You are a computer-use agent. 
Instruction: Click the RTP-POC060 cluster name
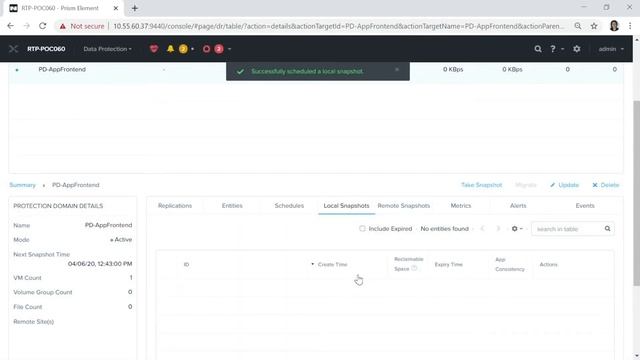tap(46, 49)
